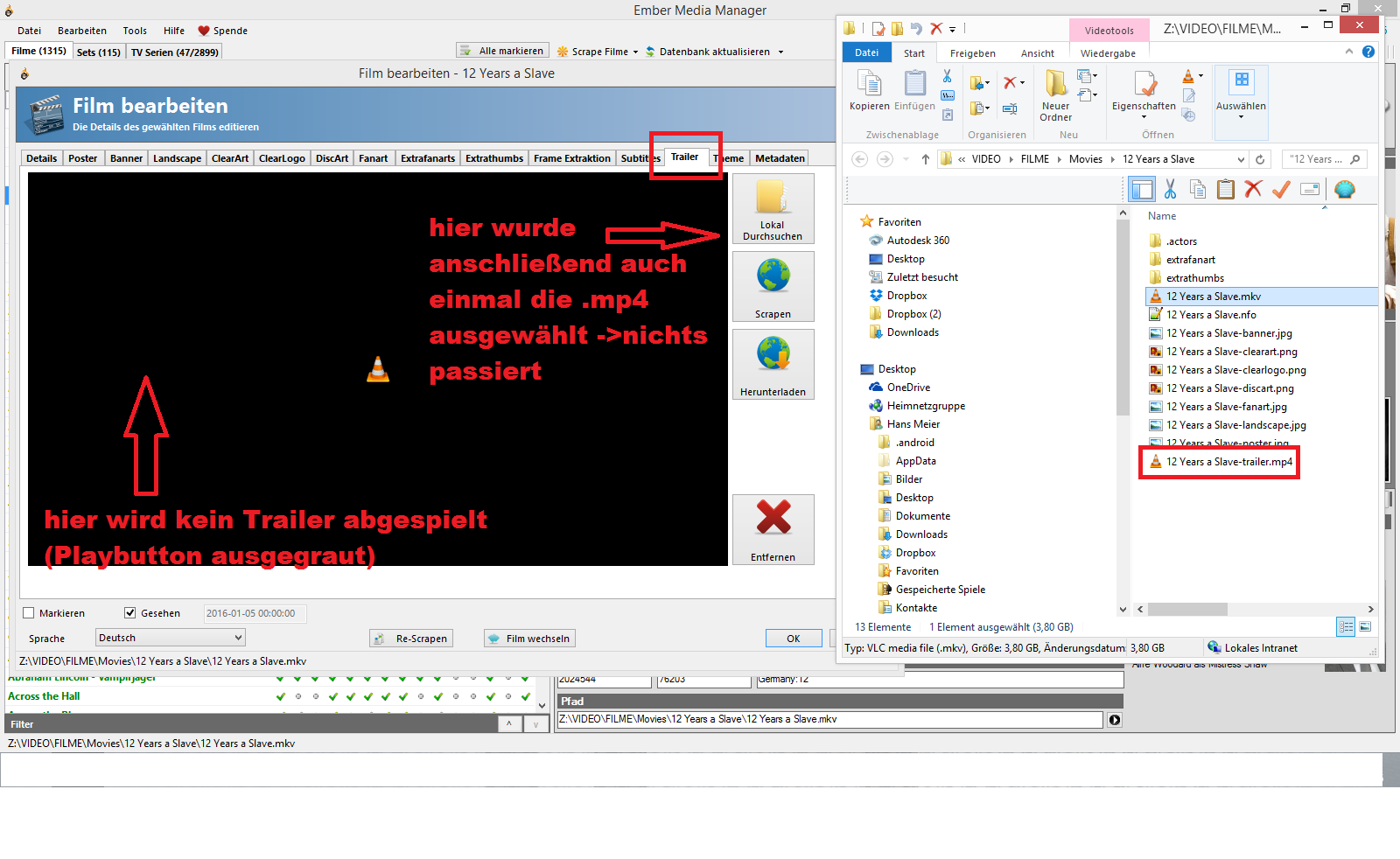Click the blue shell icon in Explorer toolbar
1400x859 pixels.
[x=1345, y=189]
